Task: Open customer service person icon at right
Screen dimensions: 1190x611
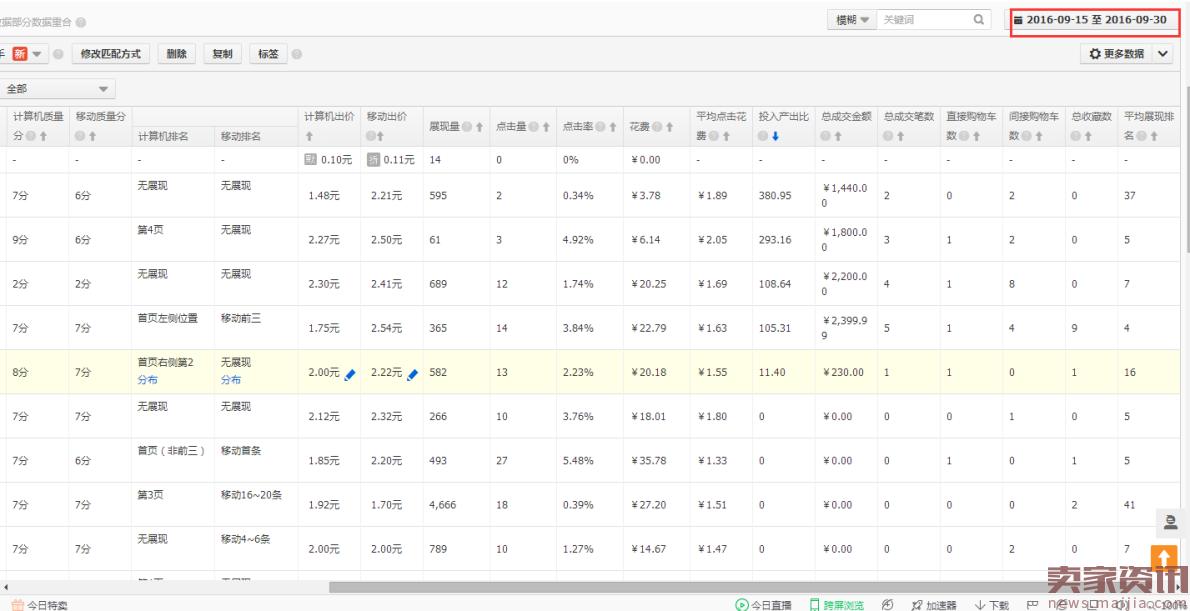Action: [x=1166, y=521]
